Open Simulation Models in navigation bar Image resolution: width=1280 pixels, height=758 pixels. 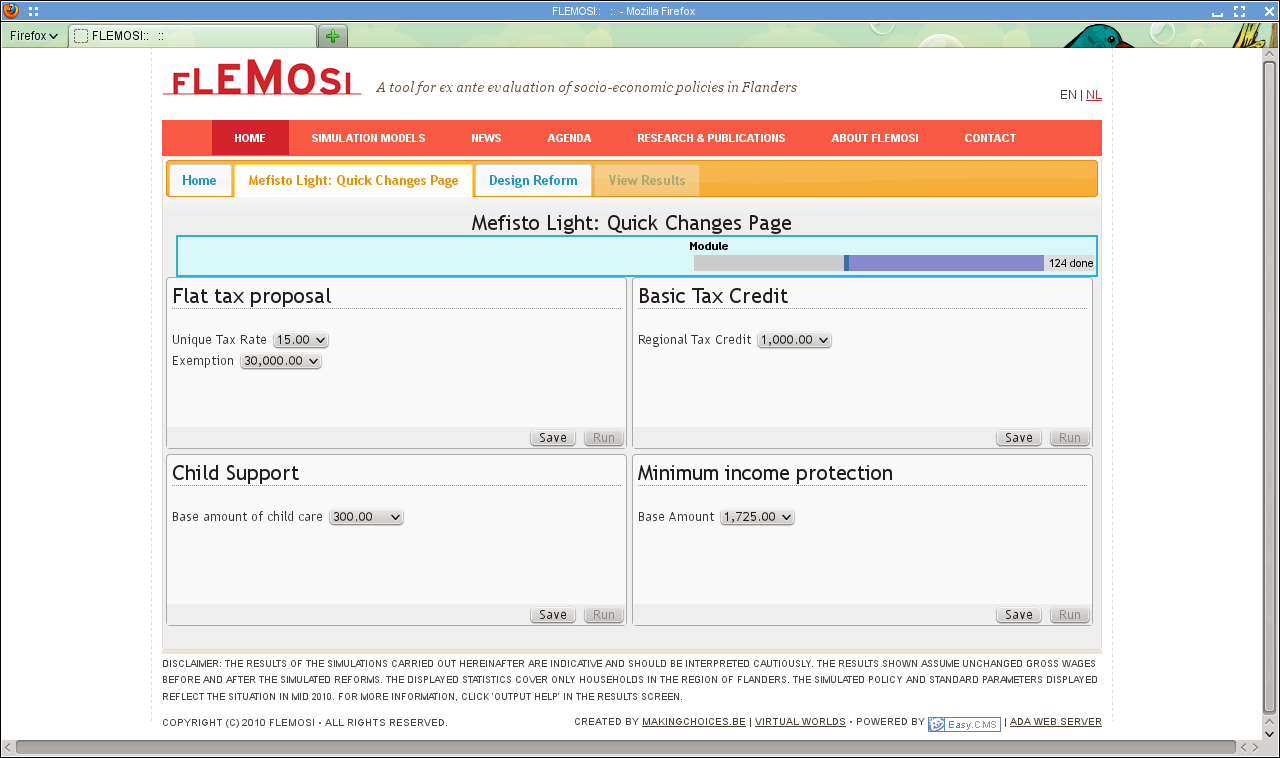coord(368,138)
